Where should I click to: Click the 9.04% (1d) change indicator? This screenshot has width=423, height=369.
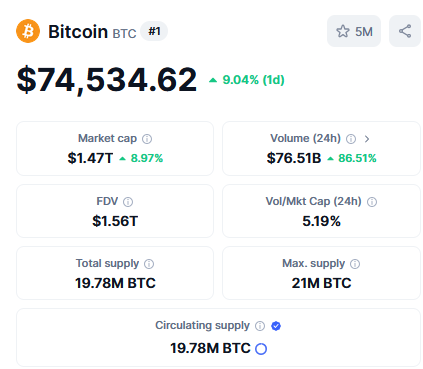pyautogui.click(x=247, y=80)
